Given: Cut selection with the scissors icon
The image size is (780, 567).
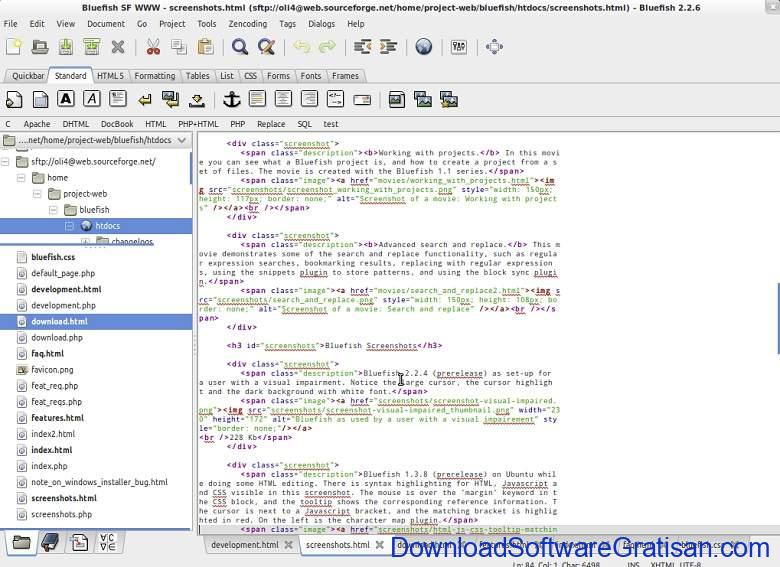Looking at the screenshot, I should coord(153,47).
